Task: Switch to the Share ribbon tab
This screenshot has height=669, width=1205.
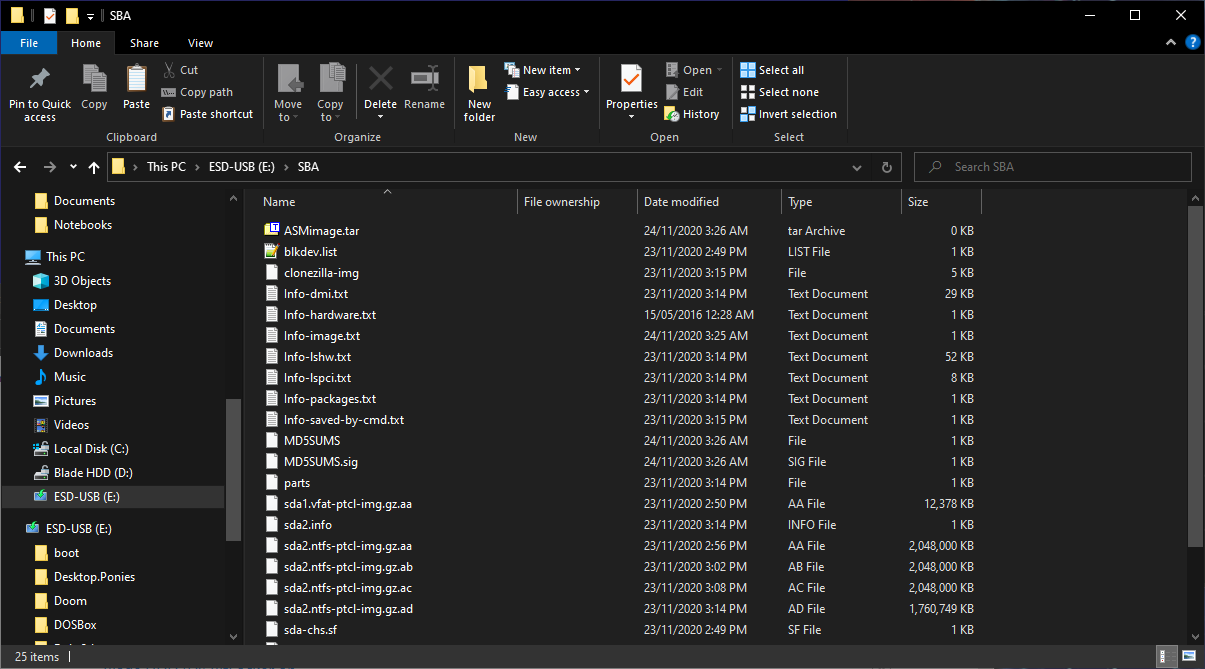Action: 144,43
